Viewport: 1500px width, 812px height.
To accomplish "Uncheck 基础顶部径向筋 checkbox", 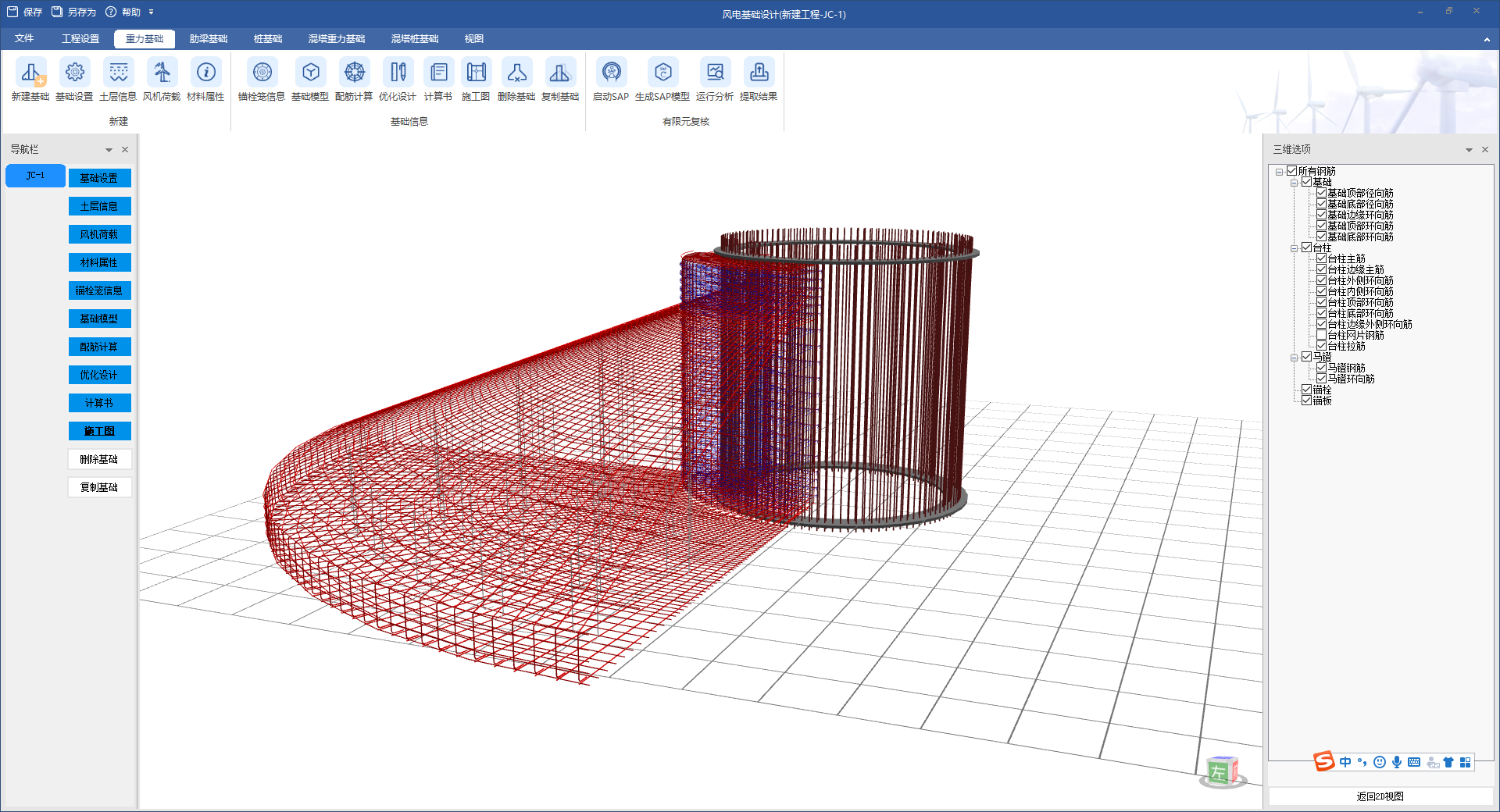I will [x=1321, y=193].
